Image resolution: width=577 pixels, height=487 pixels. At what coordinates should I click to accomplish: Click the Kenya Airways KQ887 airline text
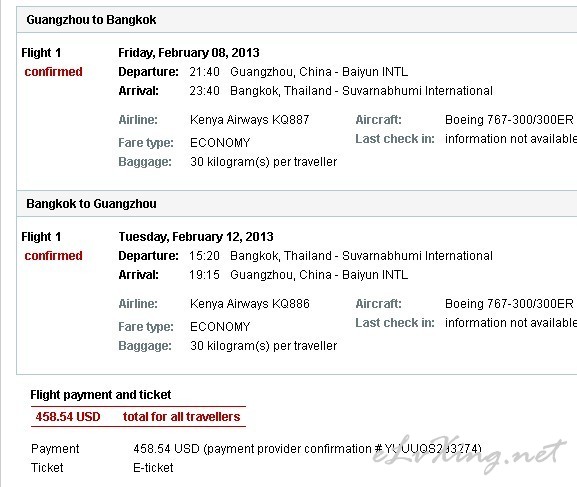pyautogui.click(x=249, y=120)
